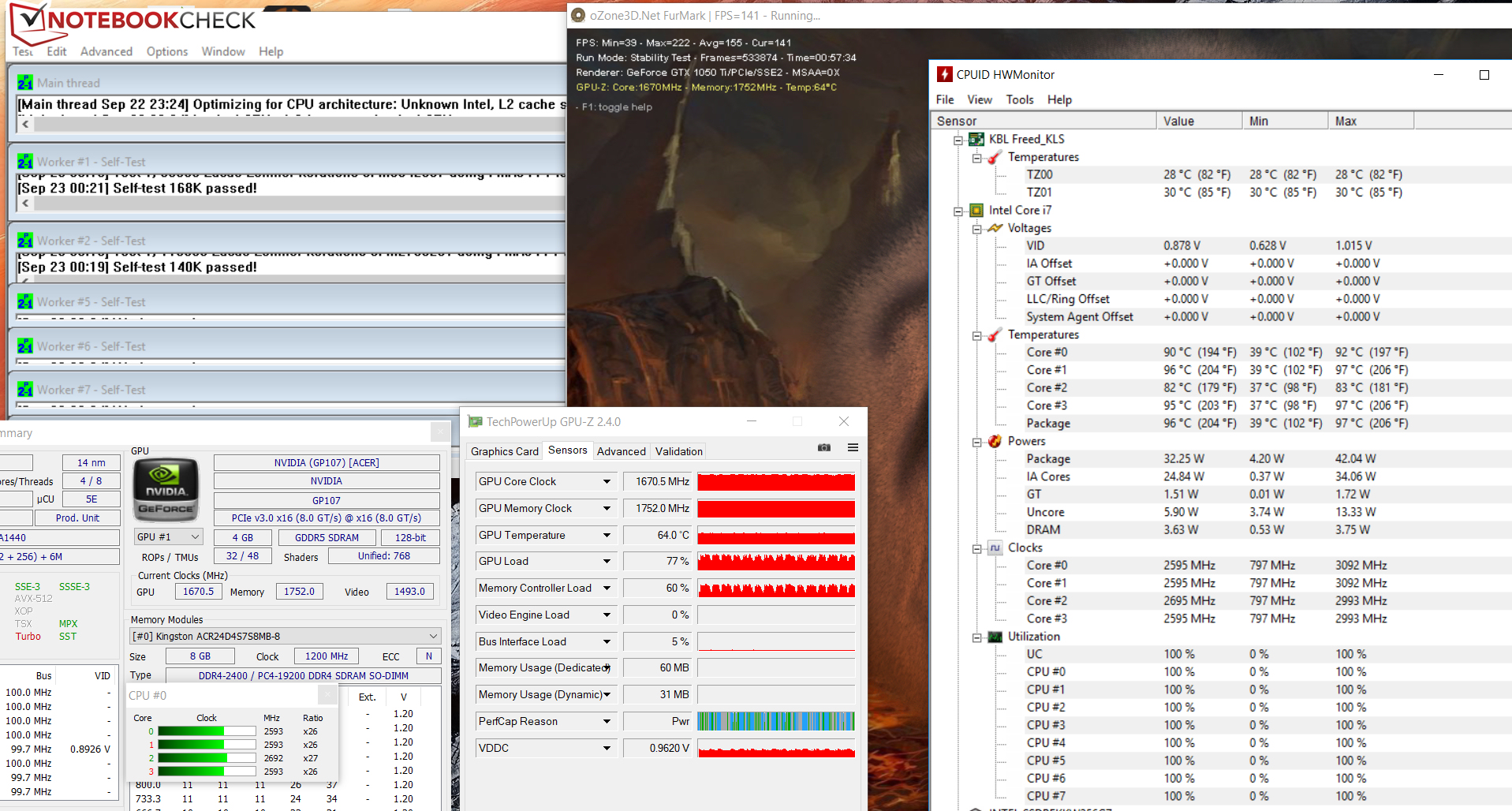The width and height of the screenshot is (1512, 811).
Task: Click the CPUID HWMonitor title bar icon
Action: (x=944, y=74)
